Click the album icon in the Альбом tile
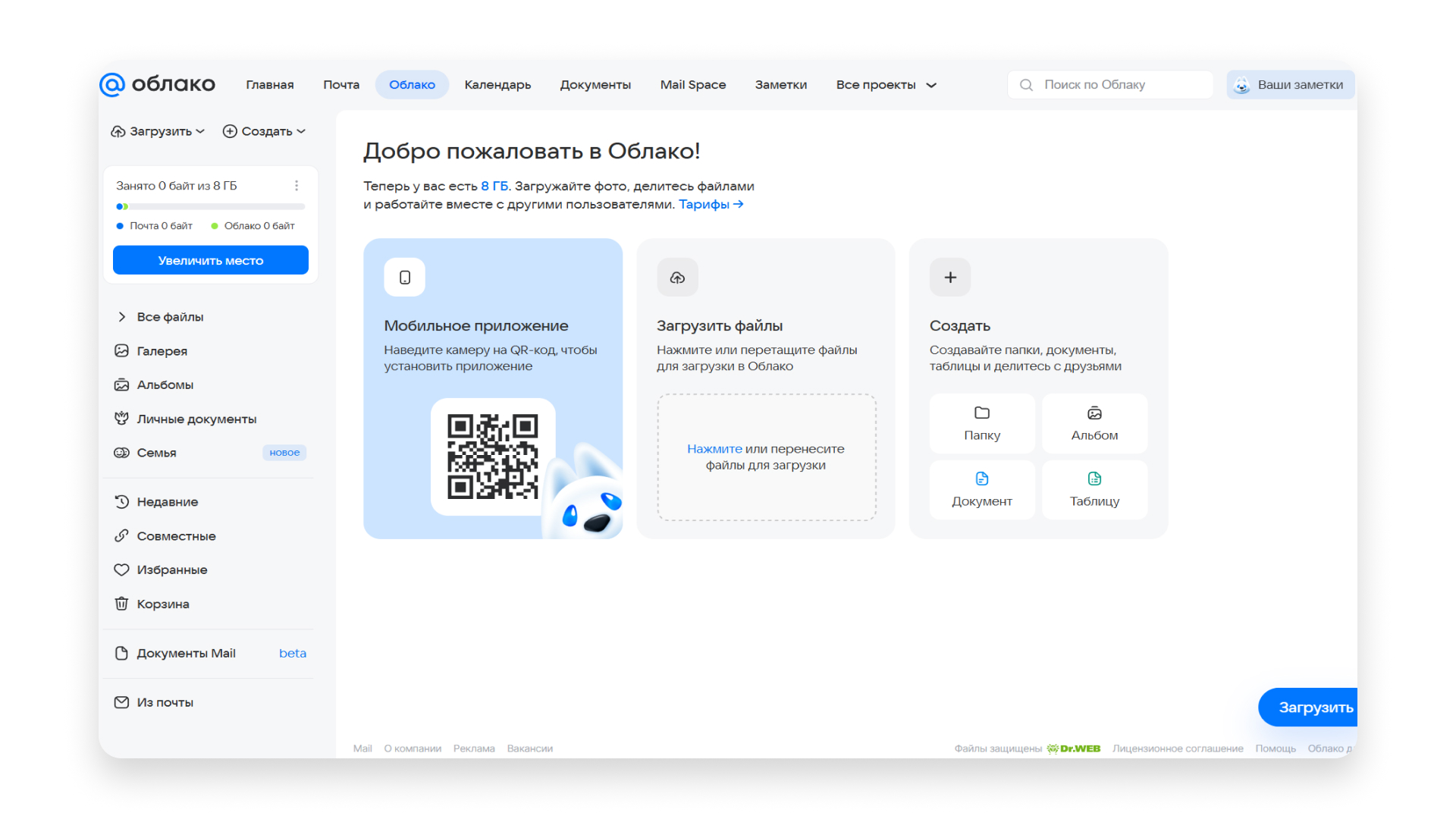 [x=1094, y=413]
